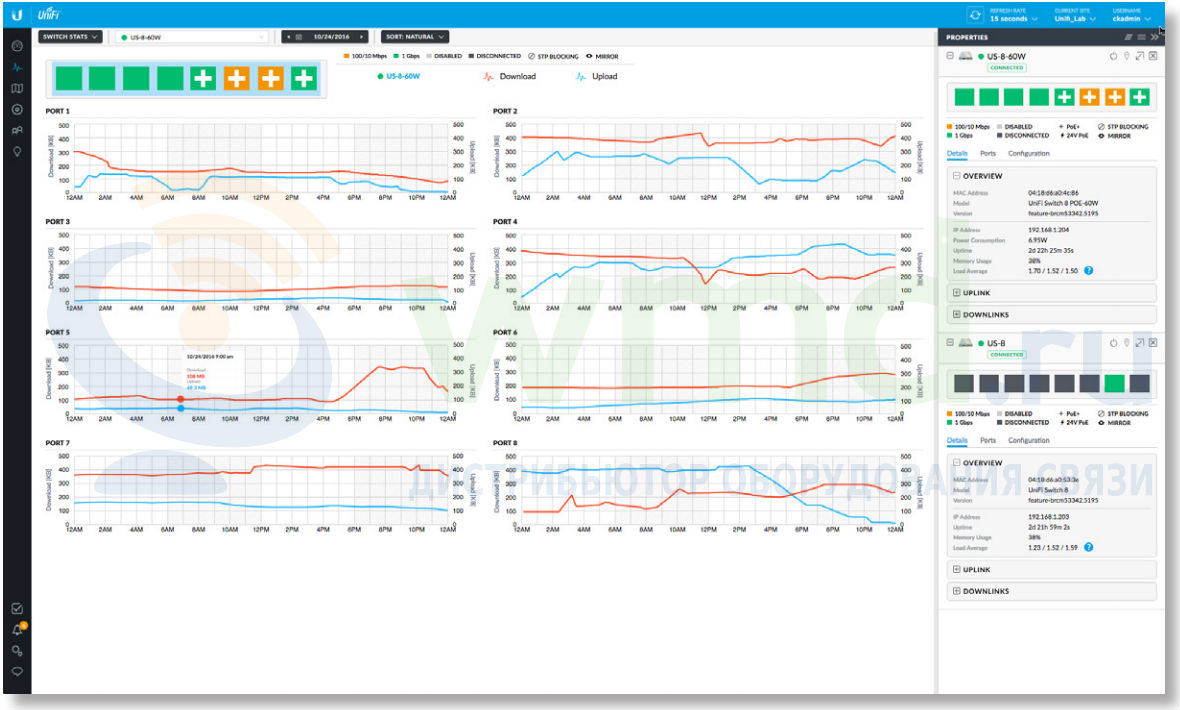Open the Settings gears icon in the lower sidebar
Screen dimensions: 1180x710
[17, 651]
